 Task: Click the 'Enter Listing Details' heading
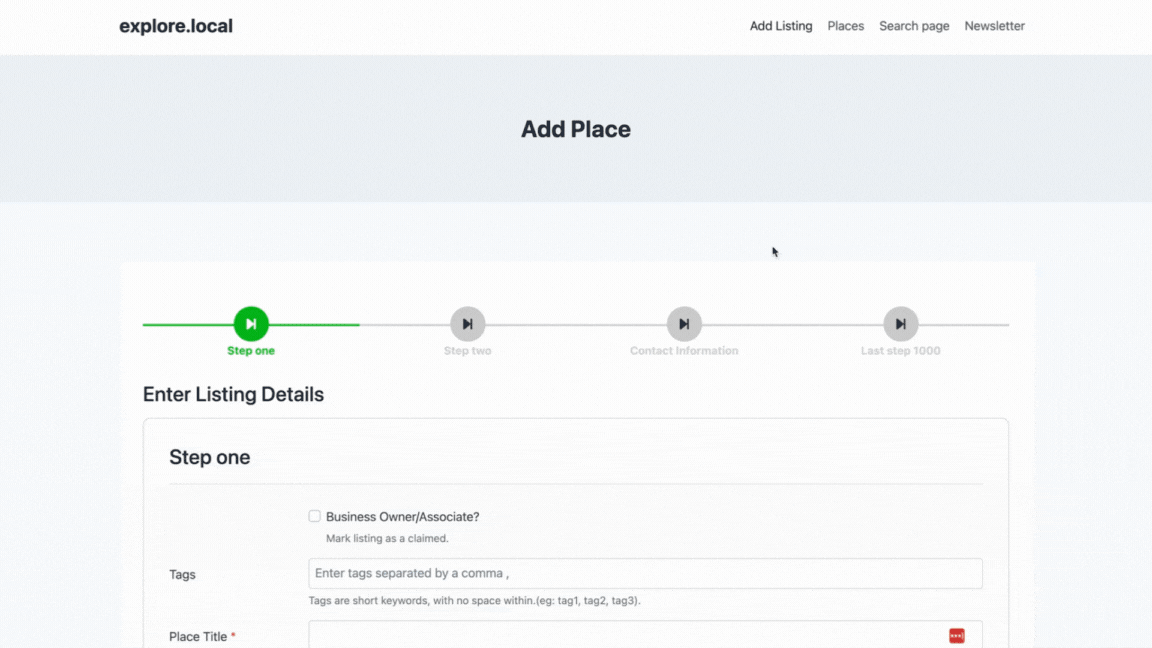[233, 394]
